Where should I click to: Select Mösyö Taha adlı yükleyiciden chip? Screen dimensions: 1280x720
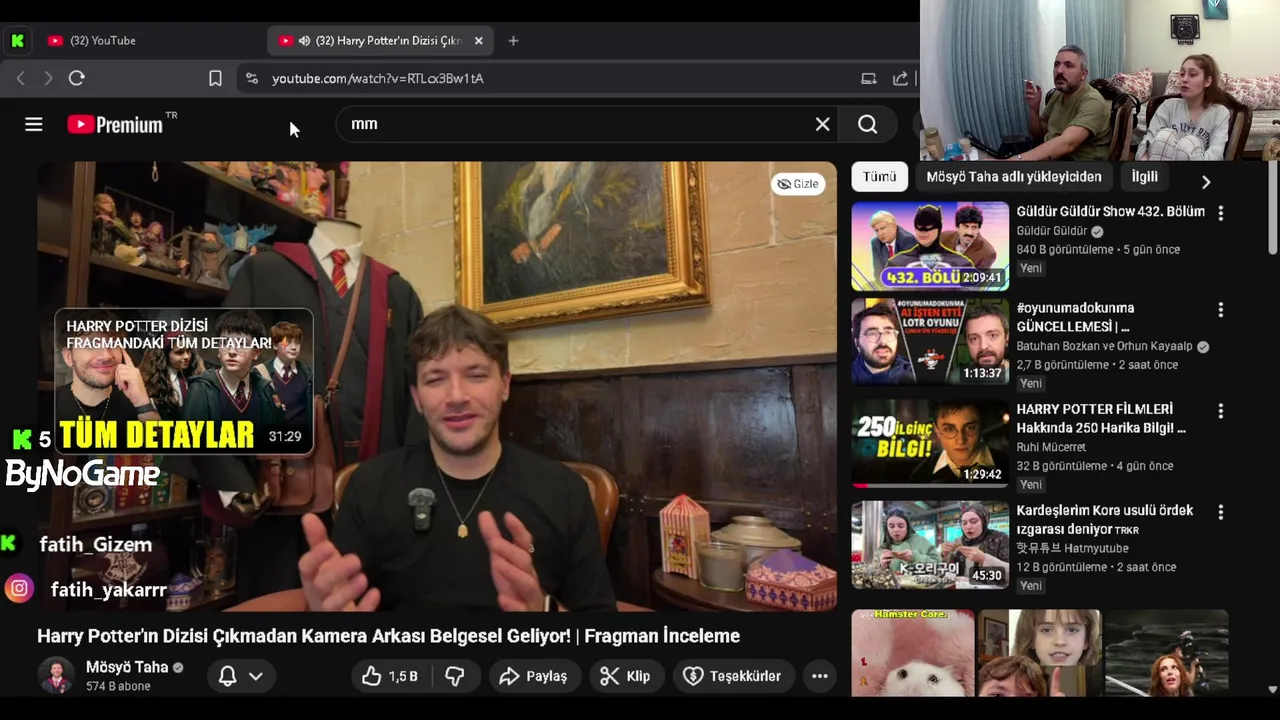tap(1014, 177)
